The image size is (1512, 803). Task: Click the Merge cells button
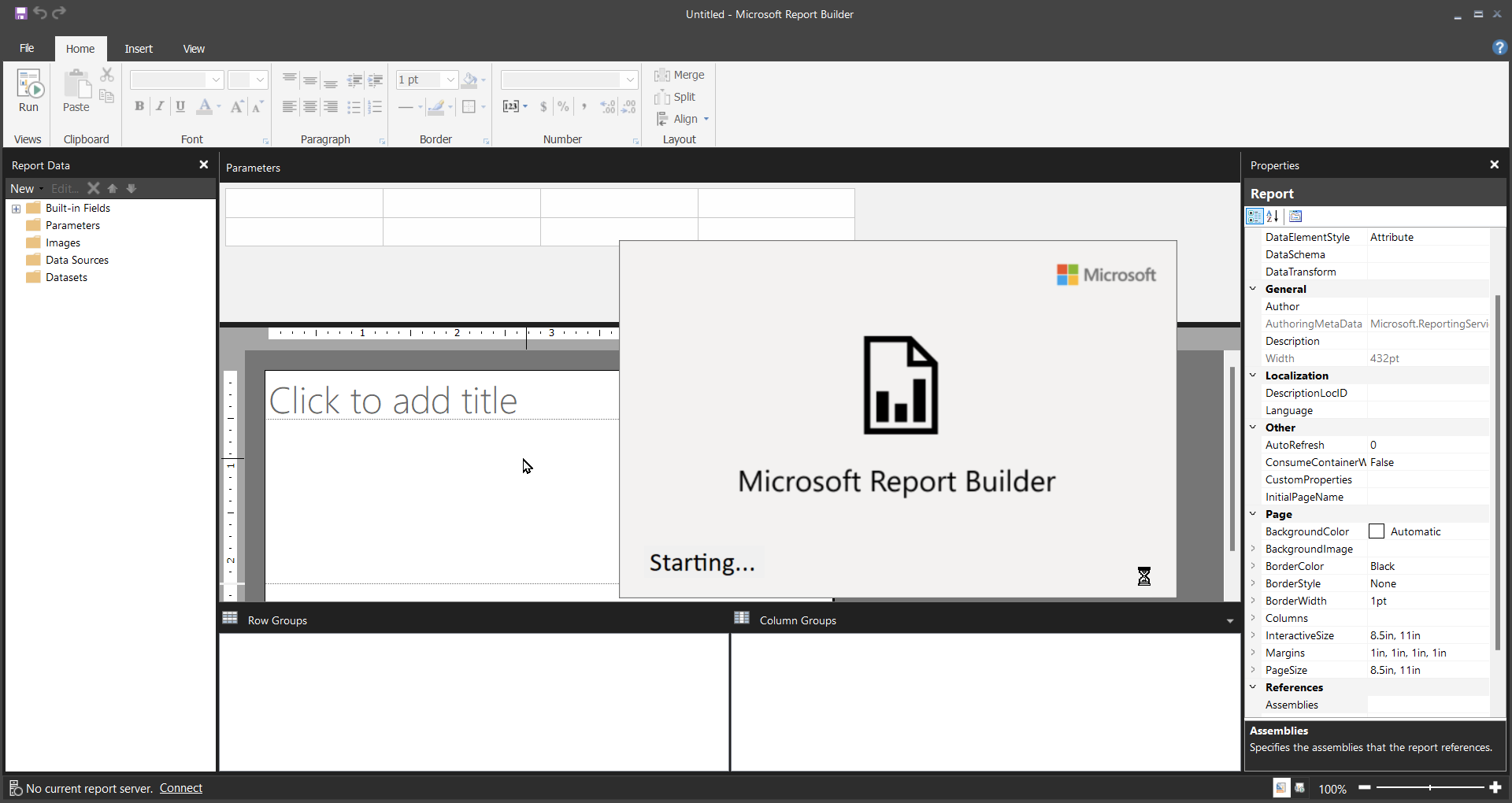tap(680, 75)
